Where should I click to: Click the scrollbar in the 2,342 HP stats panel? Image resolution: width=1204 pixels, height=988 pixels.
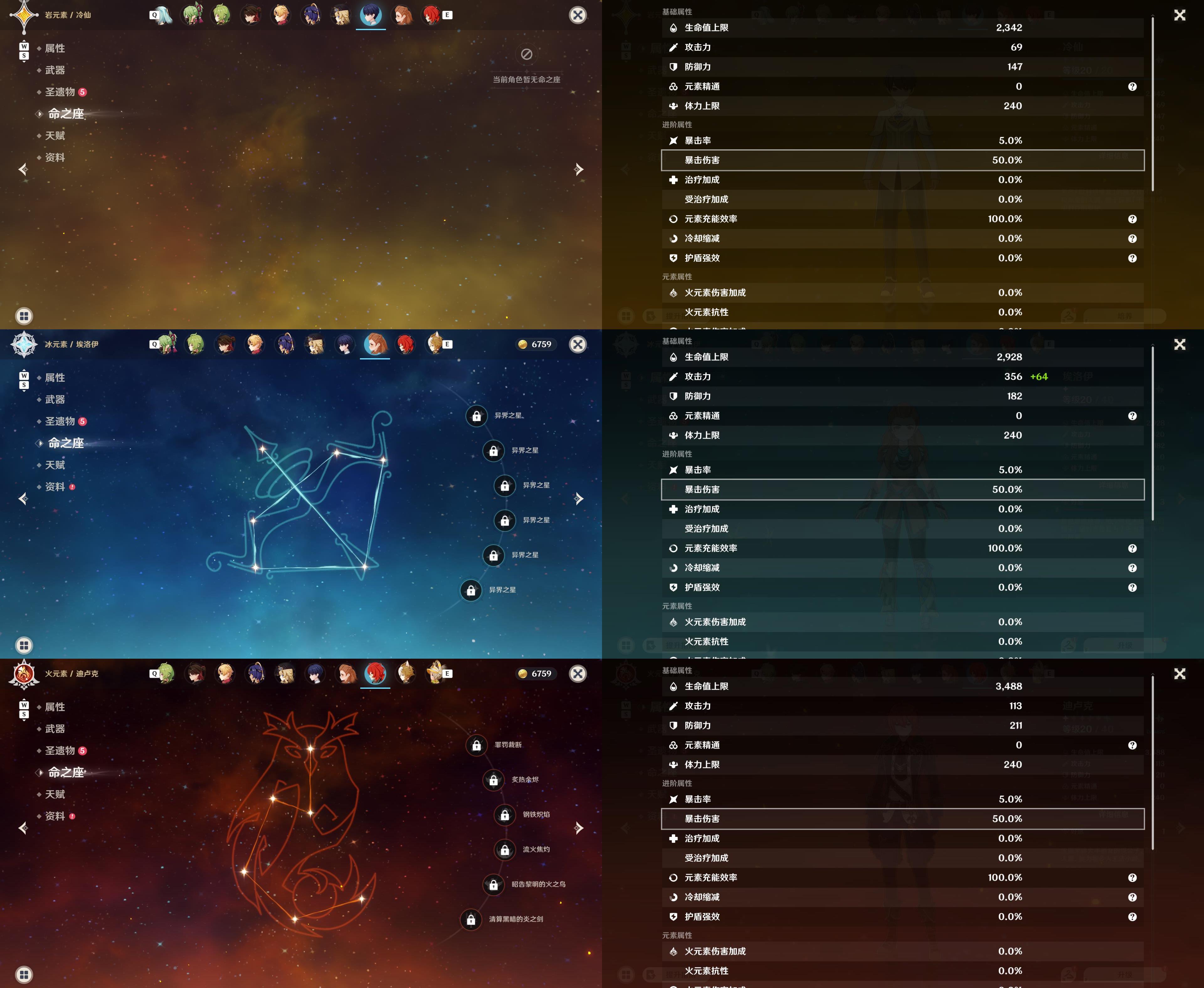pyautogui.click(x=1153, y=104)
